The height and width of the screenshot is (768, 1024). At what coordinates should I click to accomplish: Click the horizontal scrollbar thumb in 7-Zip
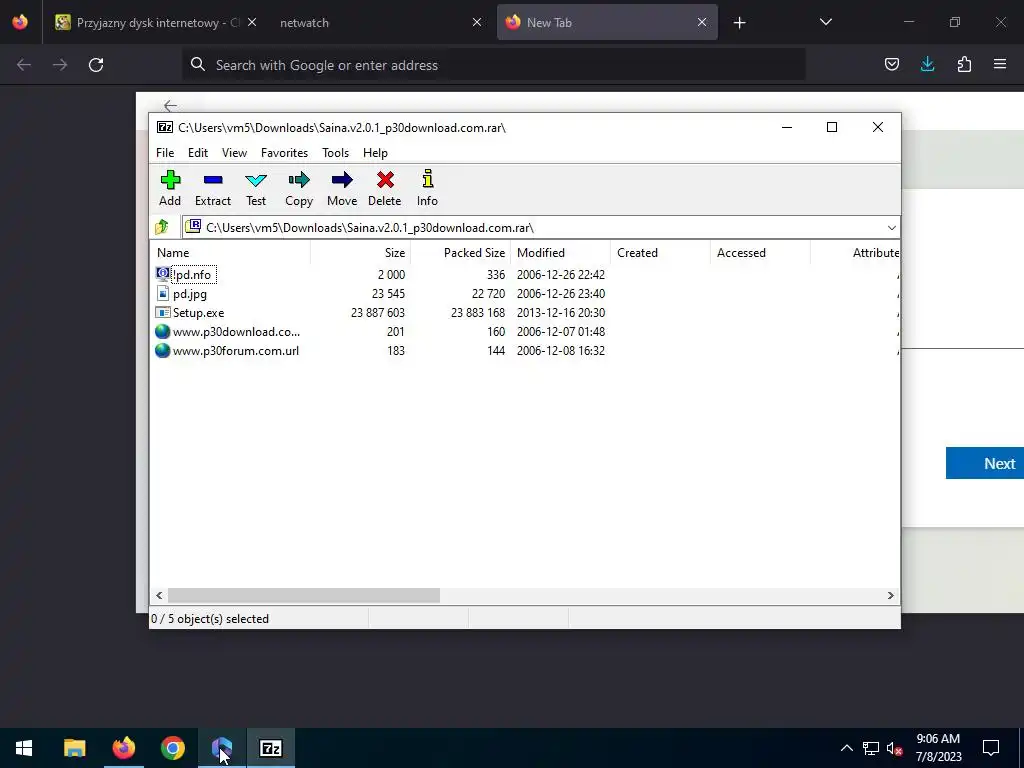pyautogui.click(x=304, y=596)
